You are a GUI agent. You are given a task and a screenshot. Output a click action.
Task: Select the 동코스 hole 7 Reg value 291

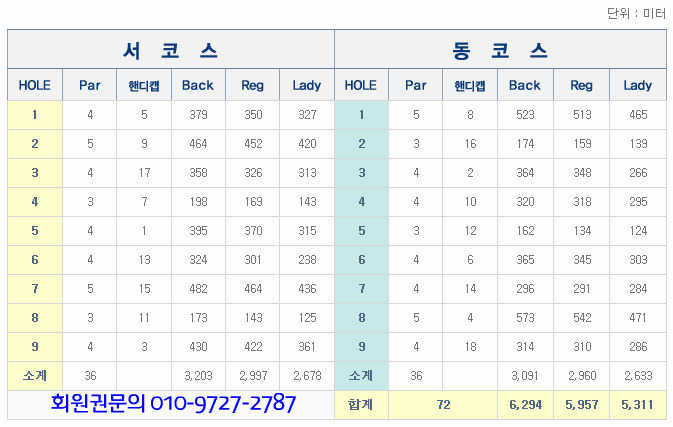(x=582, y=289)
